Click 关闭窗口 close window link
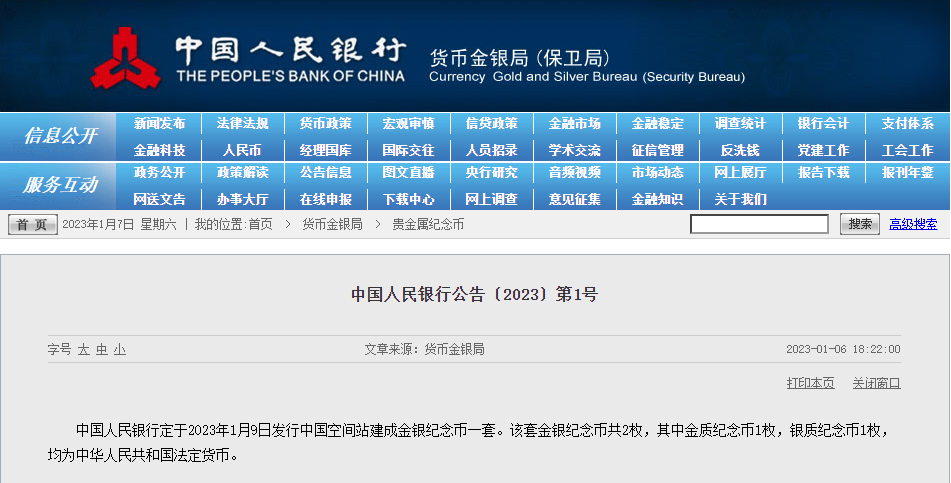Viewport: 951px width, 483px height. 876,383
